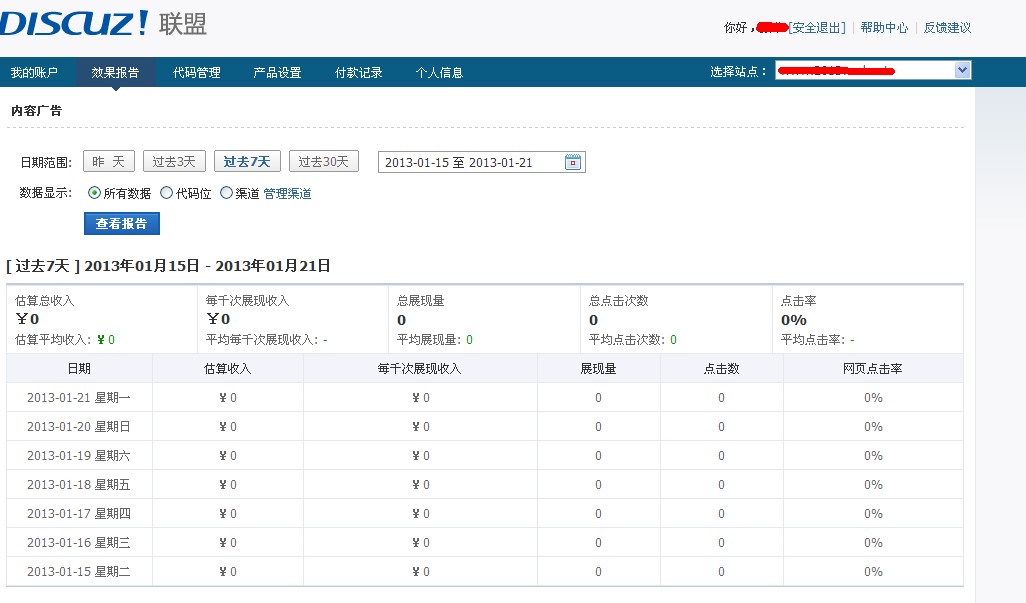Click the 估算总收入 summary label

(44, 301)
